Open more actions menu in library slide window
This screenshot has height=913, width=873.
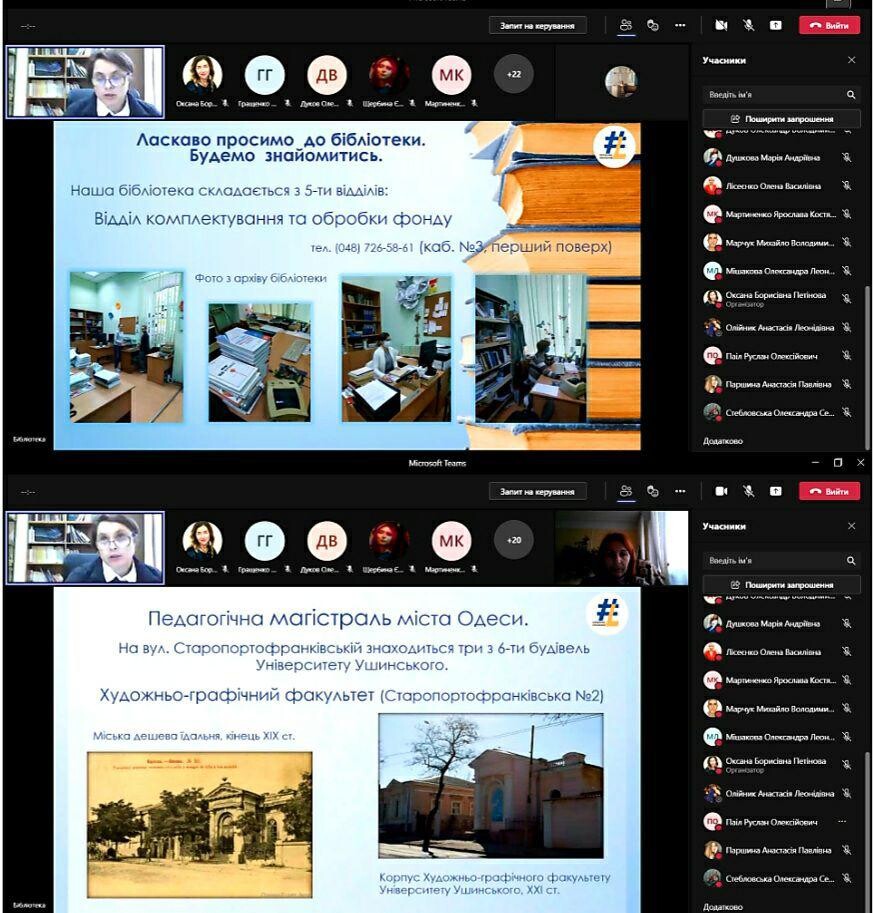680,26
